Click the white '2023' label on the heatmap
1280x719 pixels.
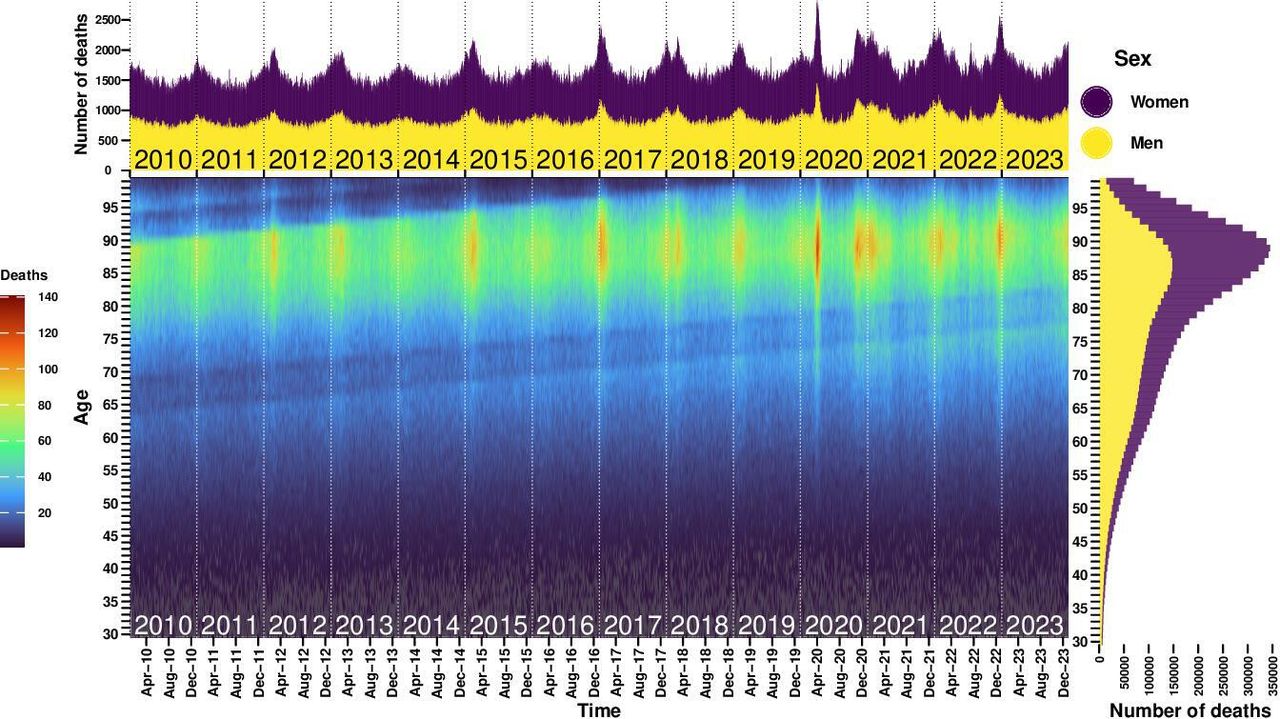(x=1035, y=625)
